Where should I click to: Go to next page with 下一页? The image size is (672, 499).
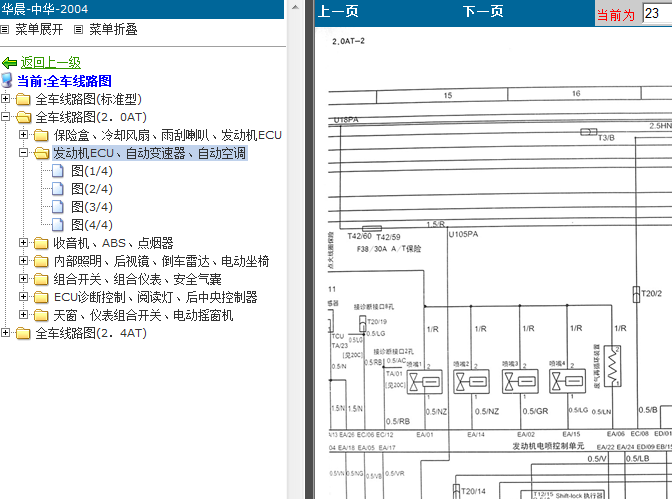coord(483,13)
